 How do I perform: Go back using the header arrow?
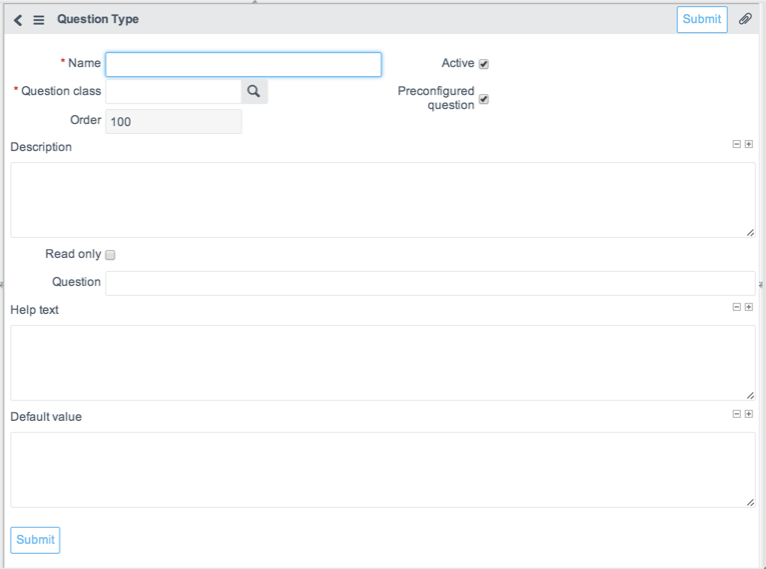tap(18, 20)
